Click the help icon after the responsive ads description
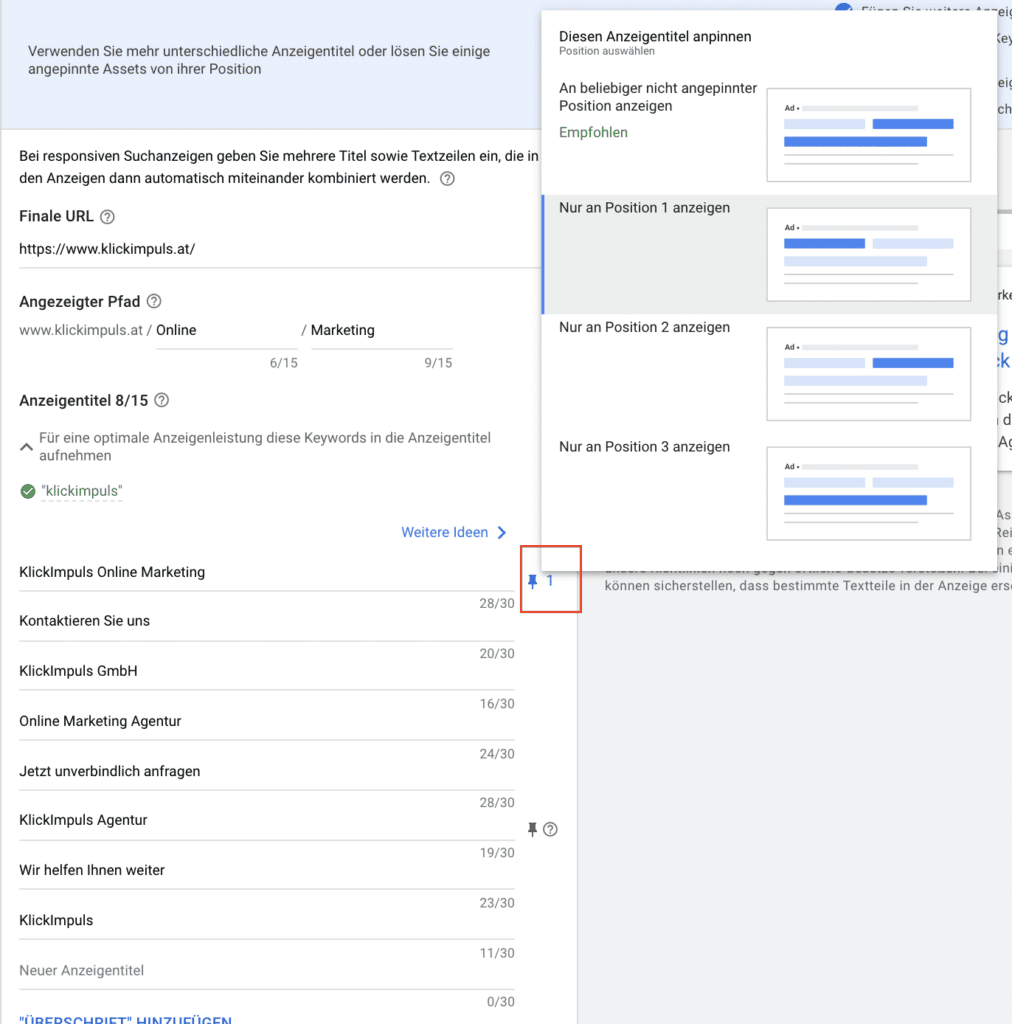1012x1024 pixels. 447,179
